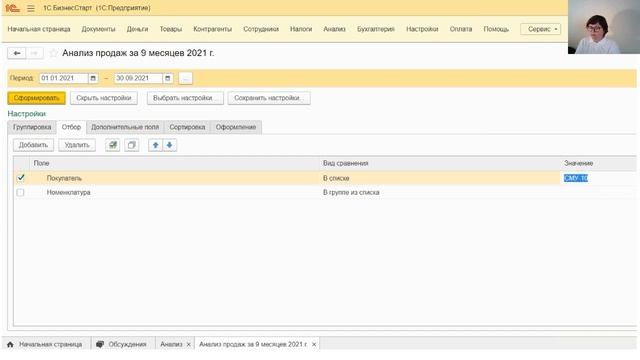
Task: Open the Контрагенты menu
Action: point(213,29)
